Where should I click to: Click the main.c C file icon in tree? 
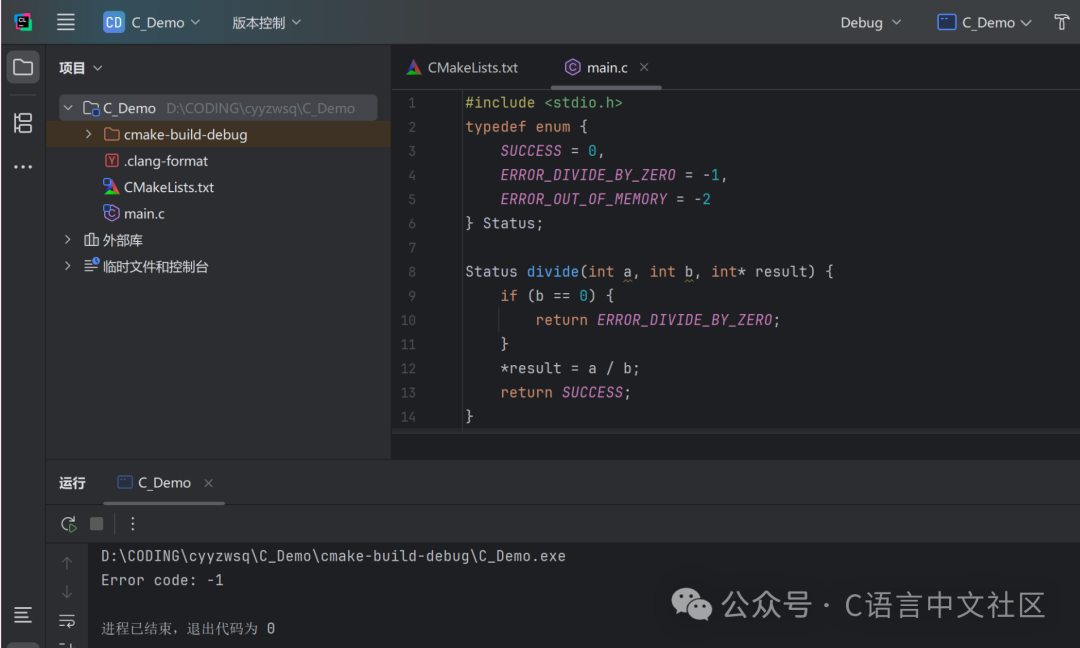[x=111, y=213]
